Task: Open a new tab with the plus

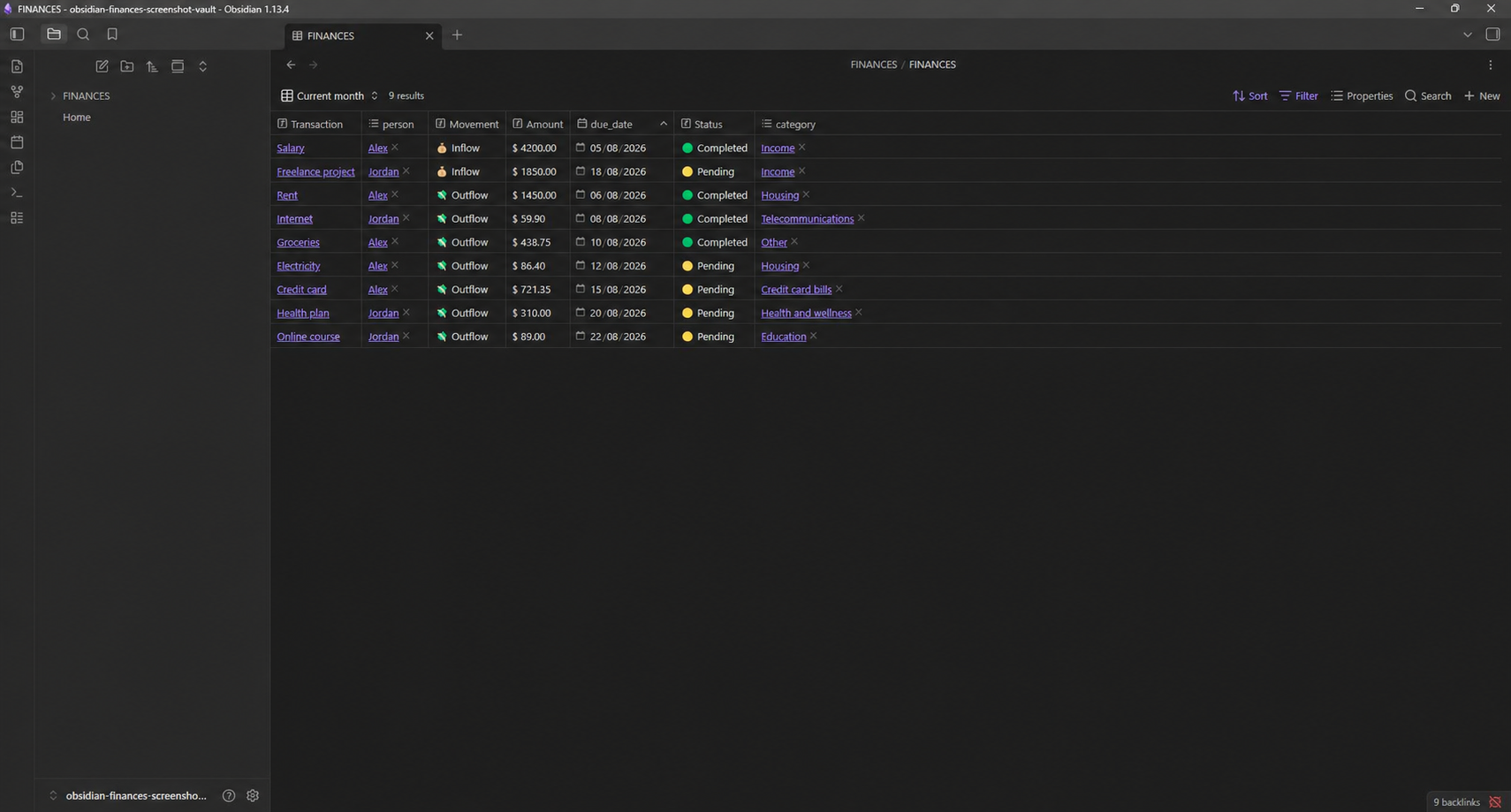Action: click(x=457, y=35)
